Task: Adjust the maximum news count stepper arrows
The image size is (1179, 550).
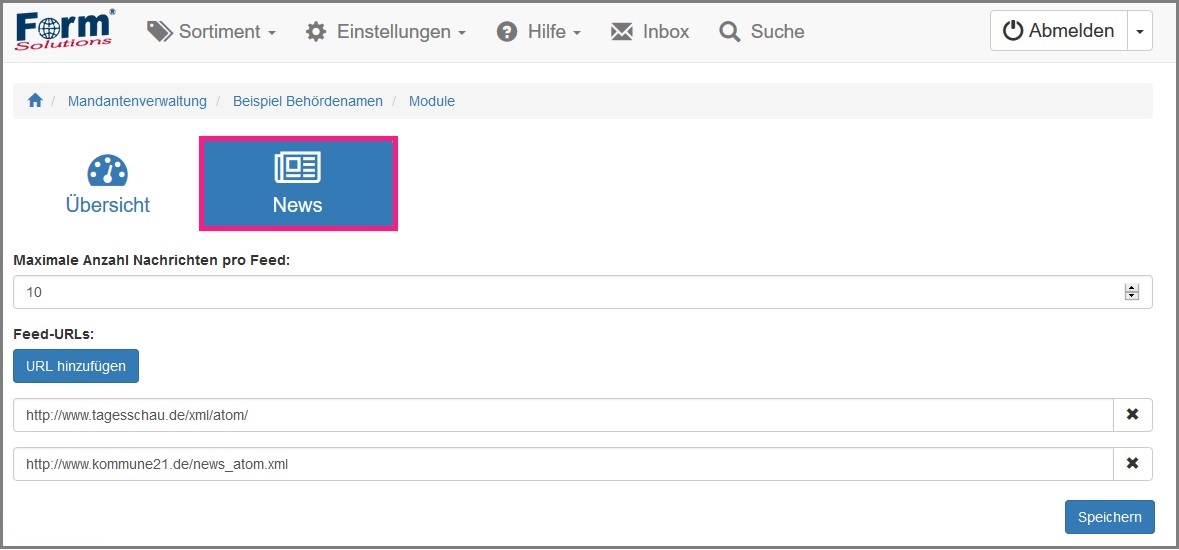Action: (x=1132, y=293)
